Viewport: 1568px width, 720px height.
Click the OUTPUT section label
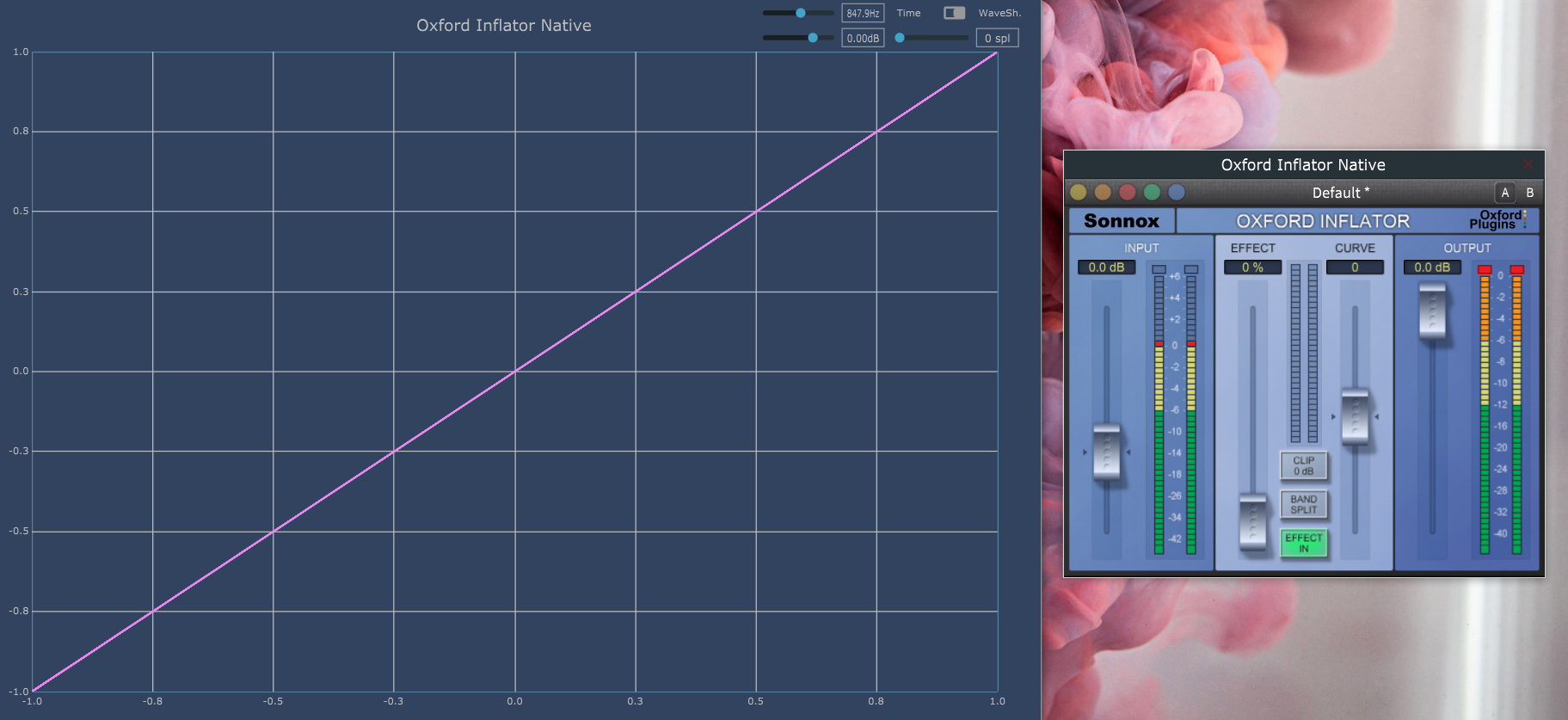[1467, 248]
